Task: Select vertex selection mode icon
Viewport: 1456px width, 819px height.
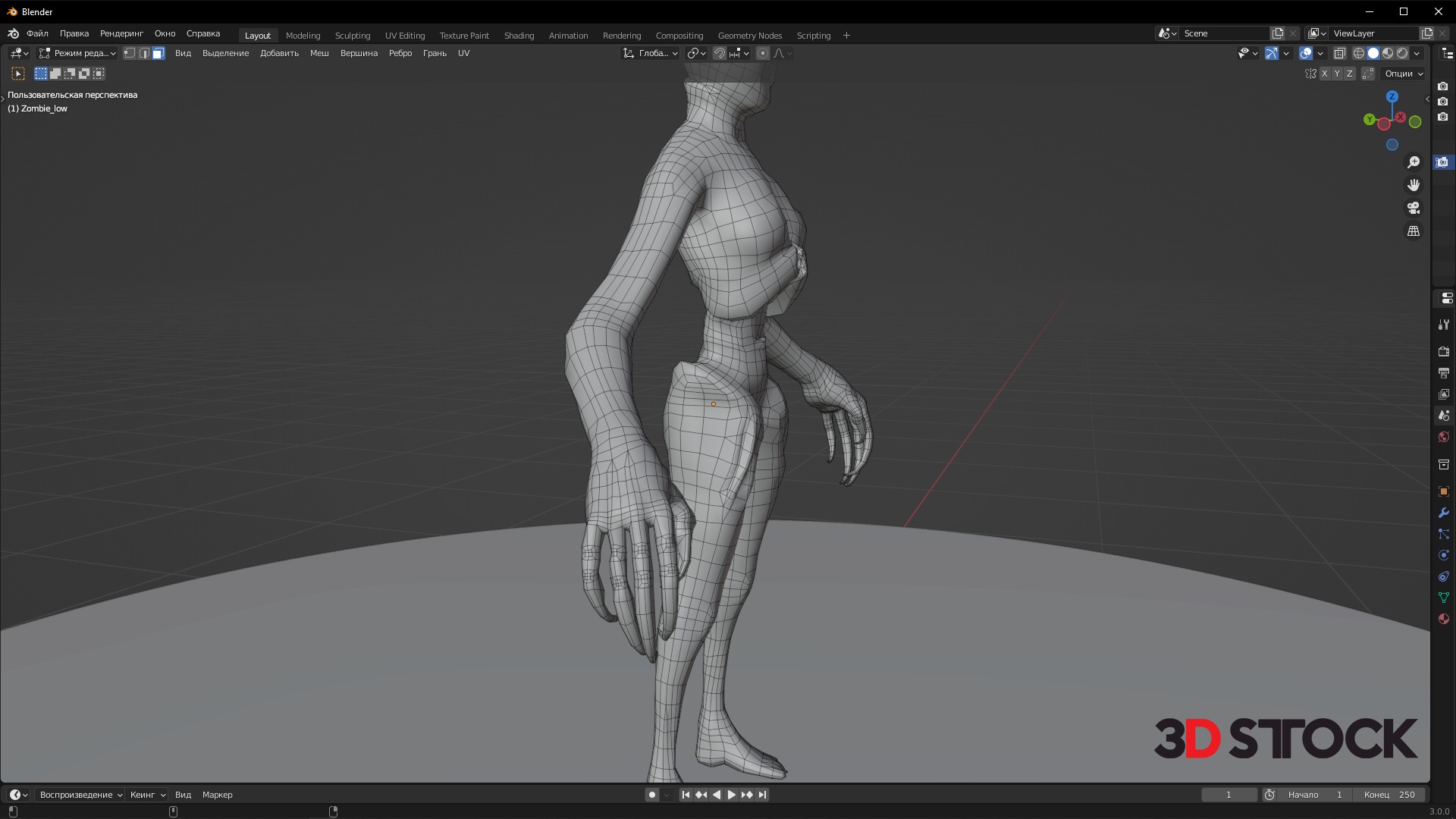Action: tap(130, 53)
